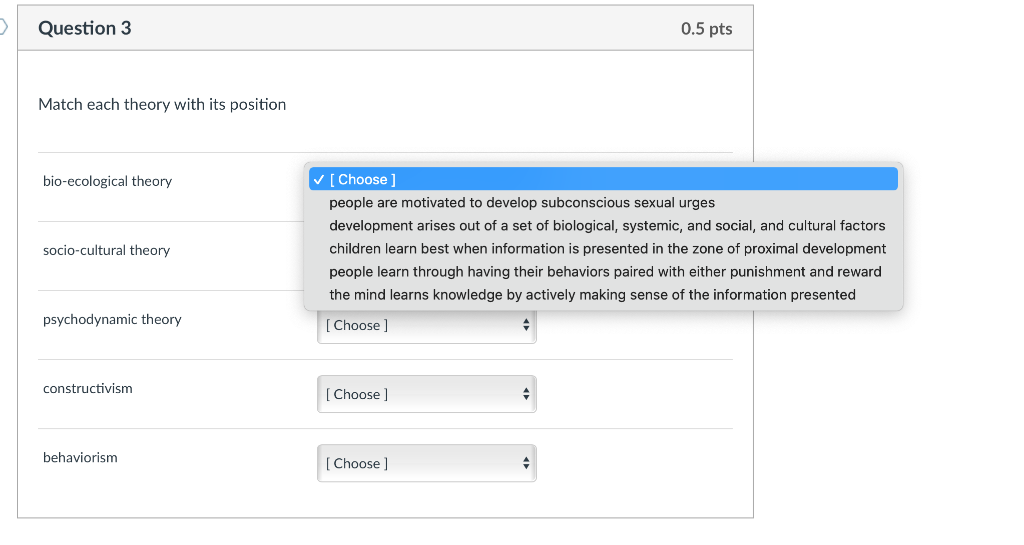Viewport: 1024px width, 545px height.
Task: Click the "socio-cultural theory" row label
Action: (x=106, y=250)
